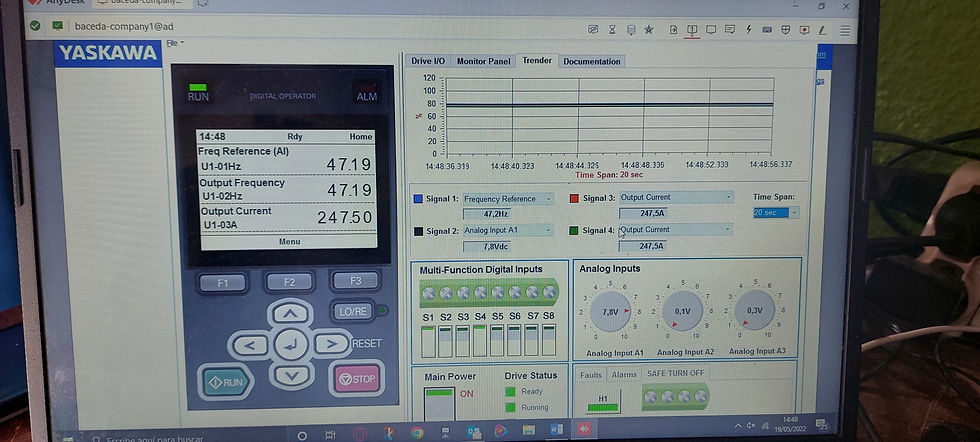Click the F2 function key

[289, 282]
